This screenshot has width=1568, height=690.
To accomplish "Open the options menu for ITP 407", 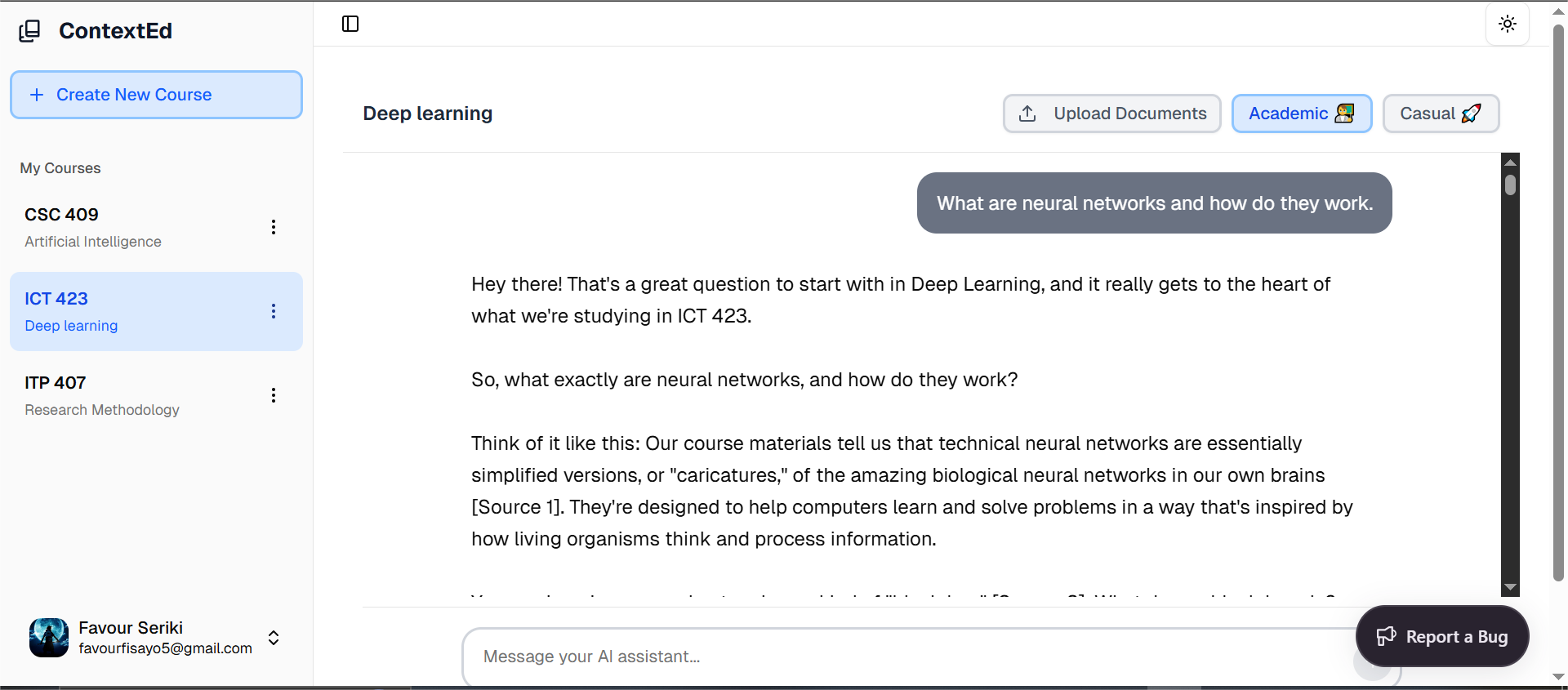I will [274, 395].
